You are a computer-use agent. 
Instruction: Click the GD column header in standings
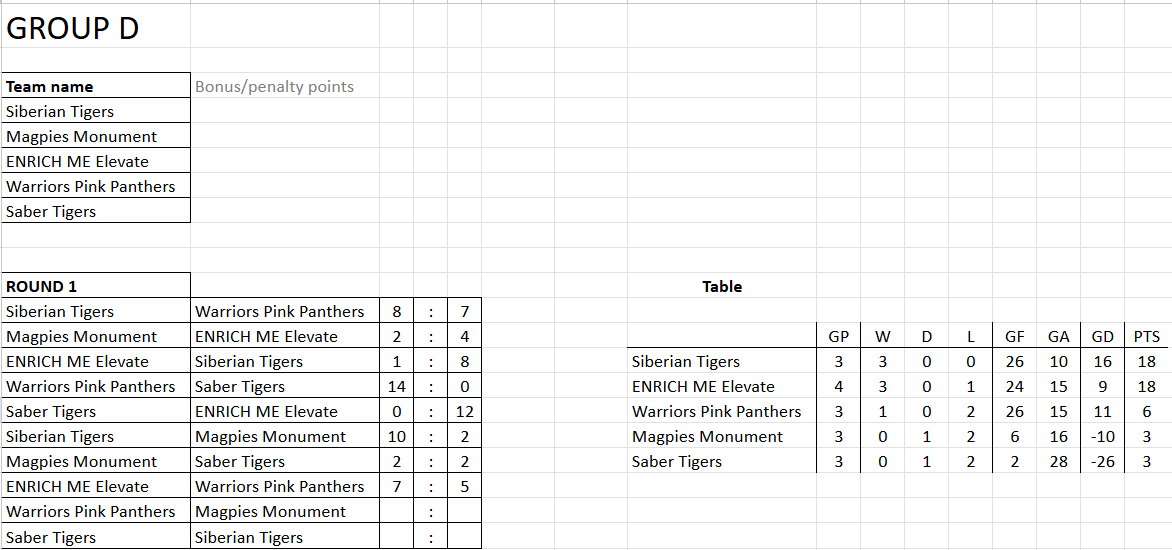pos(1102,337)
